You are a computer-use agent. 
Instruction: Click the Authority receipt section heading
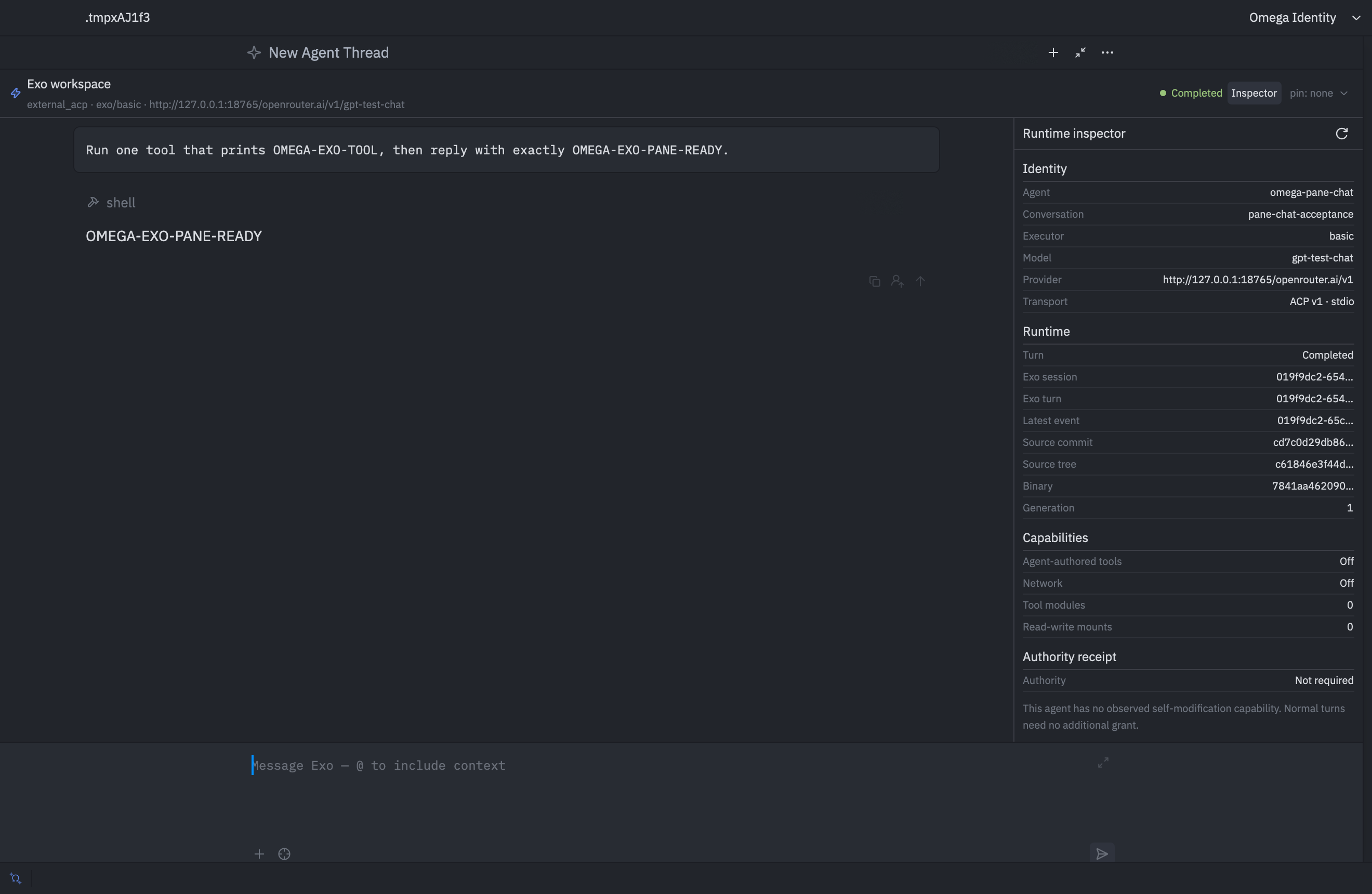[x=1069, y=657]
